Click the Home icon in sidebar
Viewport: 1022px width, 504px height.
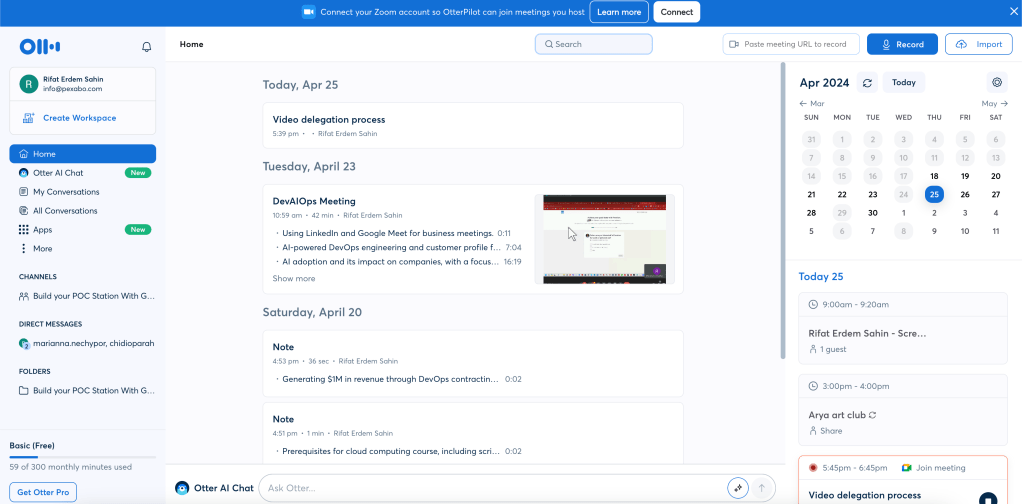[24, 154]
